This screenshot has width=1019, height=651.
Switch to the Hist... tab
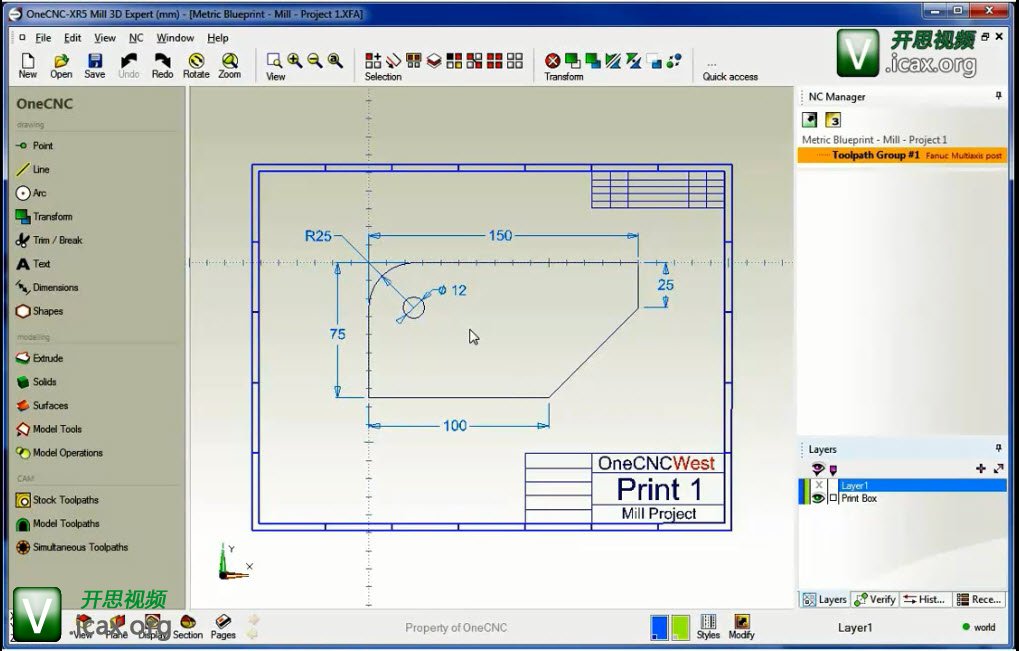click(925, 599)
